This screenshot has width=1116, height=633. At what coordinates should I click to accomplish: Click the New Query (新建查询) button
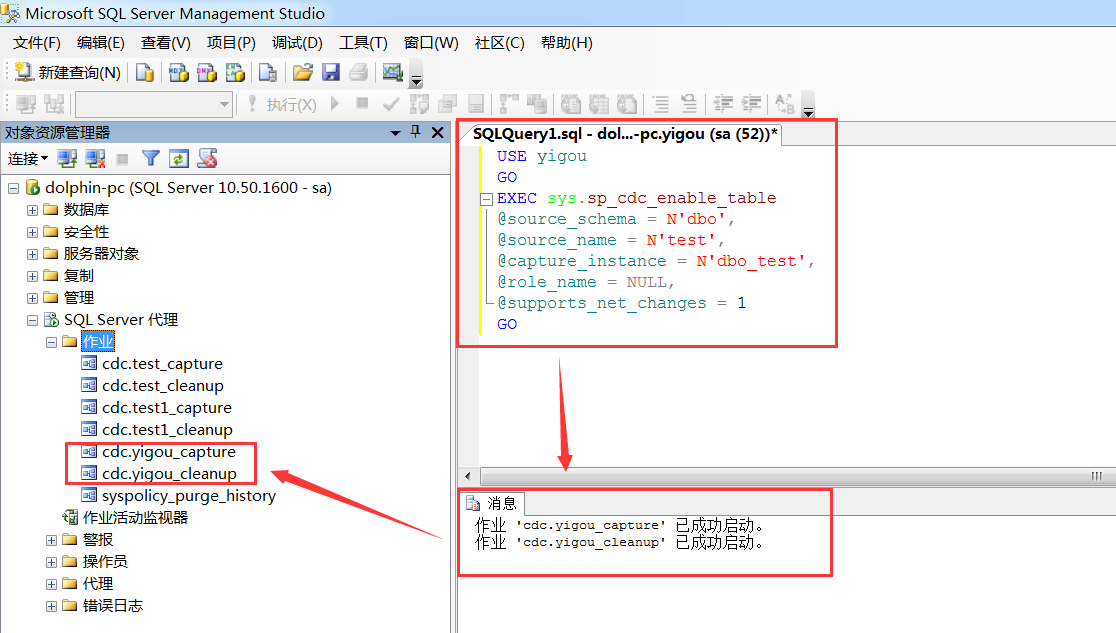point(68,72)
